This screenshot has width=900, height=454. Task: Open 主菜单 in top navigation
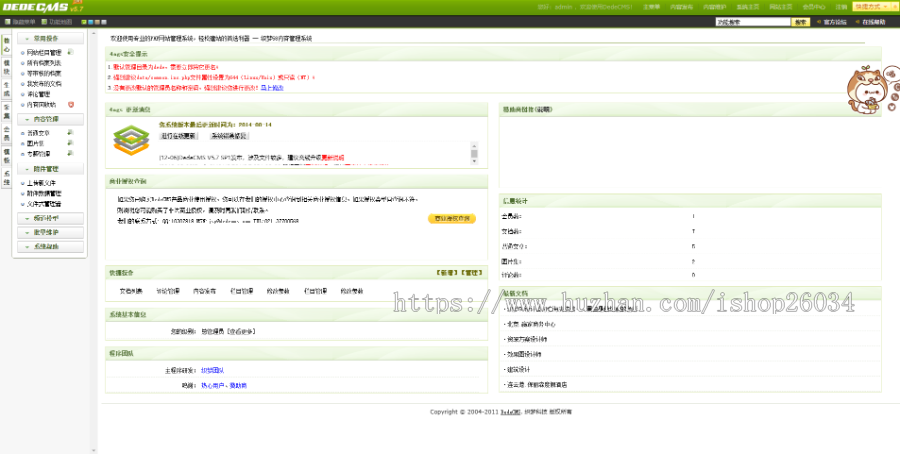click(650, 7)
